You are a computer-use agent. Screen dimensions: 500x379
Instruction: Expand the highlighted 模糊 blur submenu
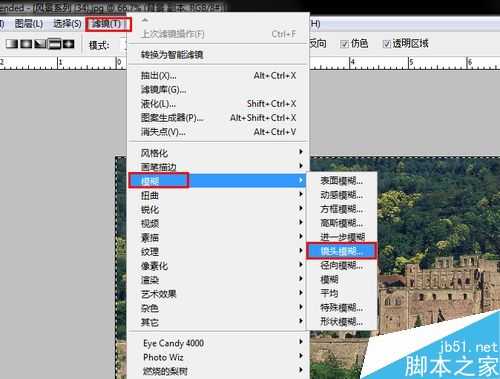pyautogui.click(x=218, y=181)
